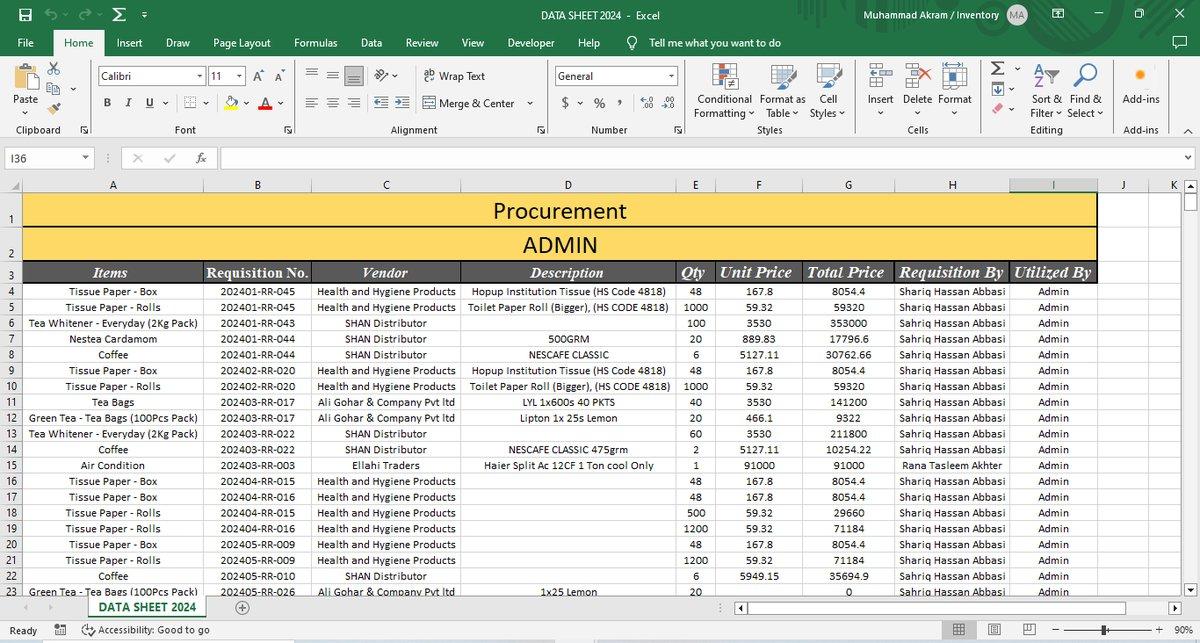Apply yellow Fill Color bucket
The height and width of the screenshot is (643, 1200).
[232, 103]
